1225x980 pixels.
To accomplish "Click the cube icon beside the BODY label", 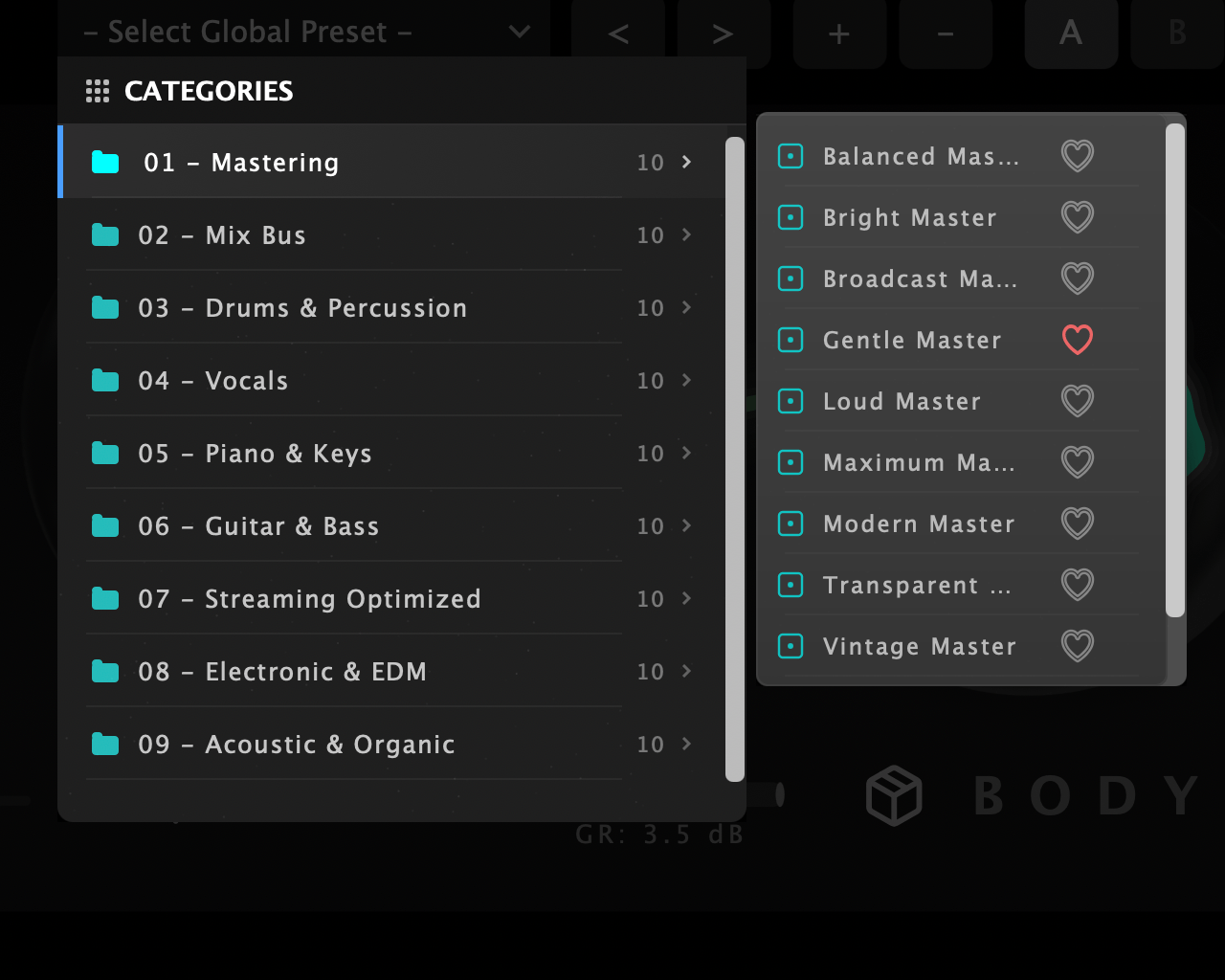I will 894,794.
